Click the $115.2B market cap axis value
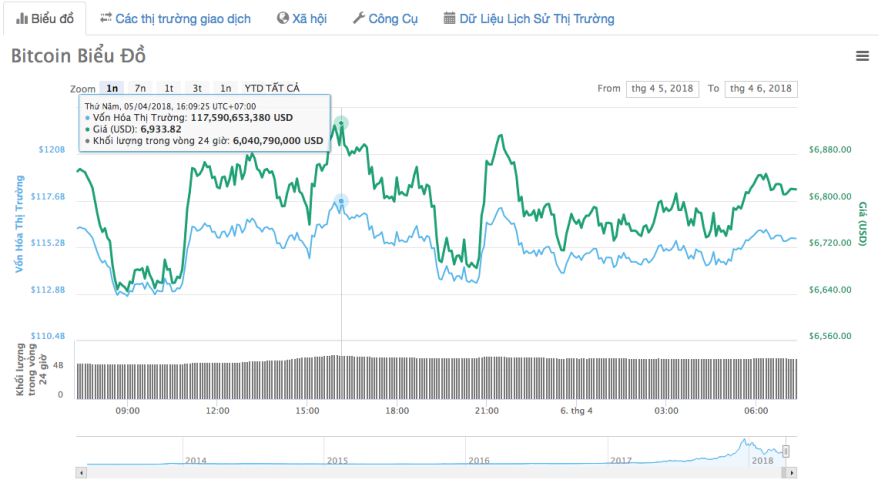Screen dimensions: 888x483 pos(48,243)
